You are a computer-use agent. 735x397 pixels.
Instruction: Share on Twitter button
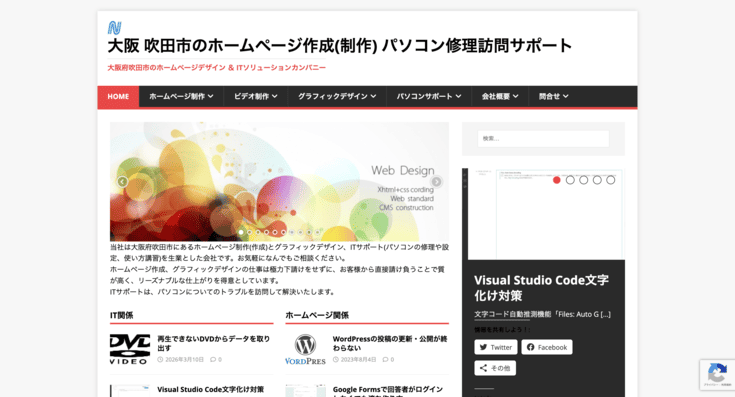point(496,347)
